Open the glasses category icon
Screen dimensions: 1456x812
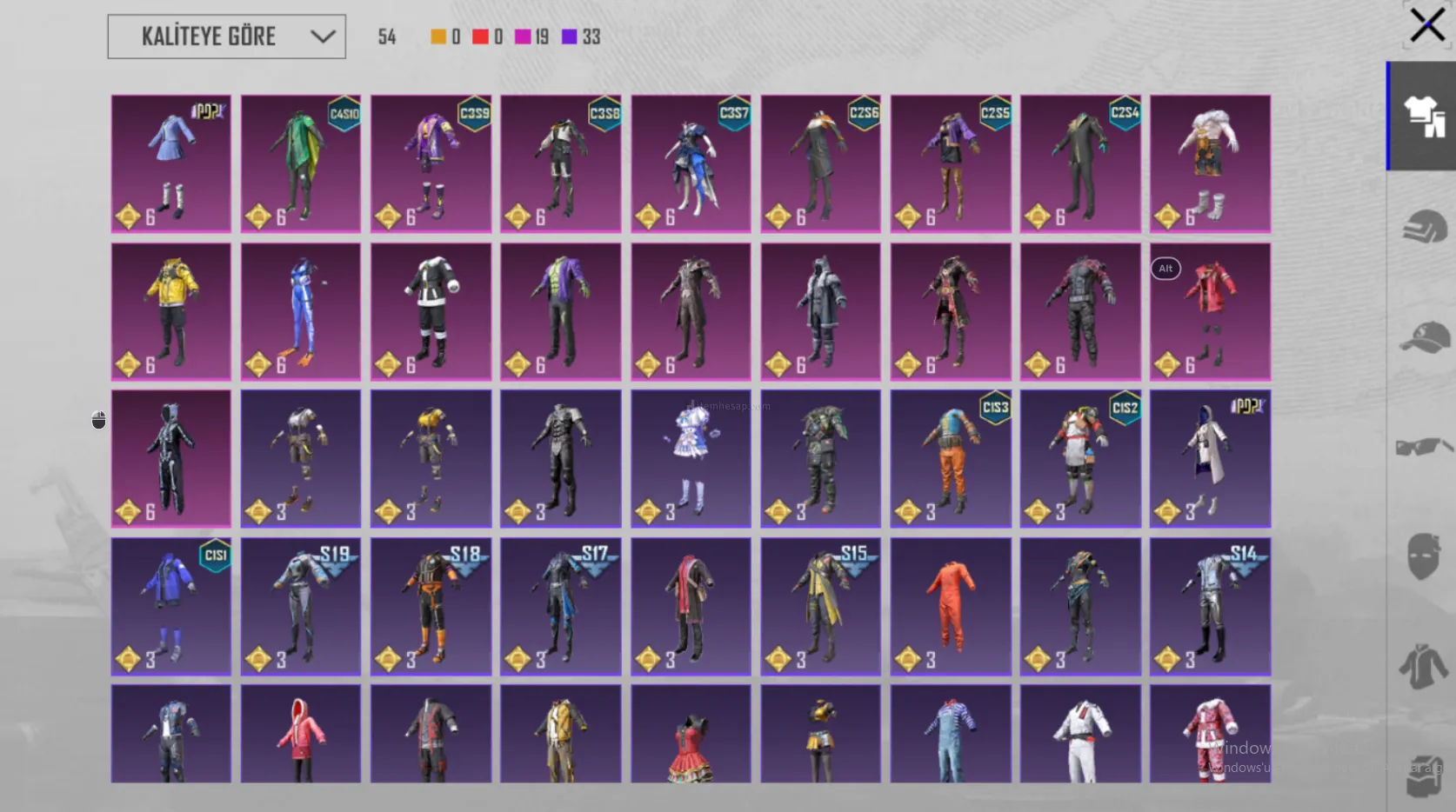coord(1423,447)
